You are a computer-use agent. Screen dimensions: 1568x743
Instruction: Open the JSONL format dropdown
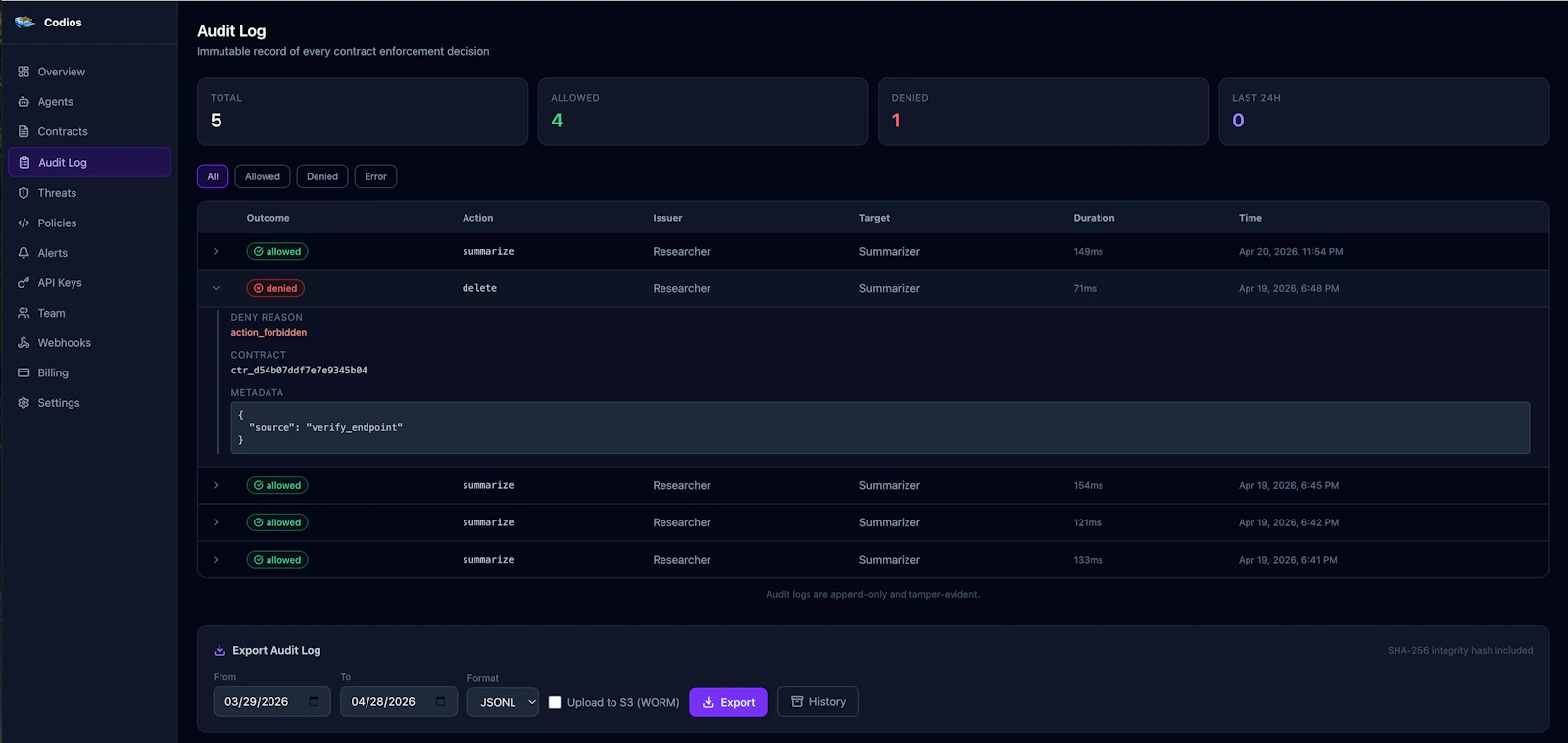pos(503,702)
